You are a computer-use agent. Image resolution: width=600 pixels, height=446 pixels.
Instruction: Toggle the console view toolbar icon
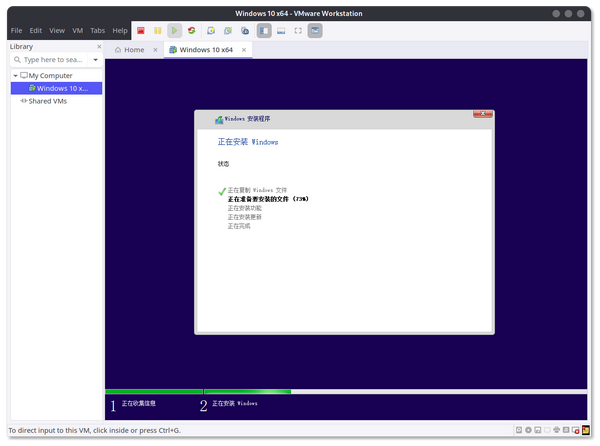pos(315,31)
